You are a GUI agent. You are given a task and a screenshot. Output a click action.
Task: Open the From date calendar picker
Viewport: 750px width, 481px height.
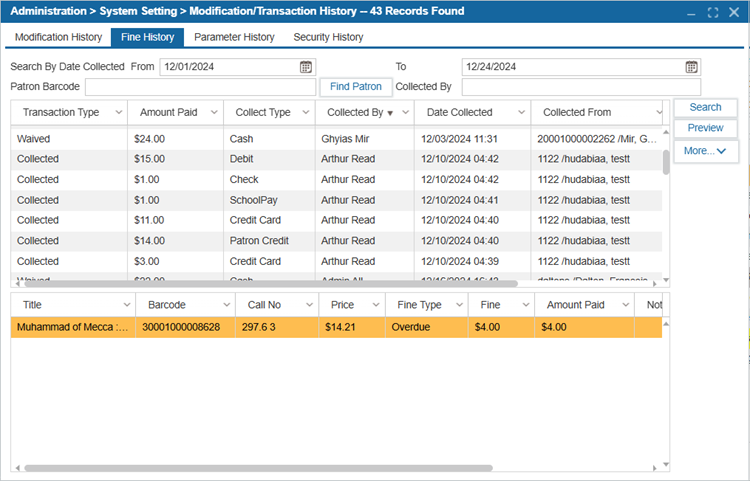point(306,67)
